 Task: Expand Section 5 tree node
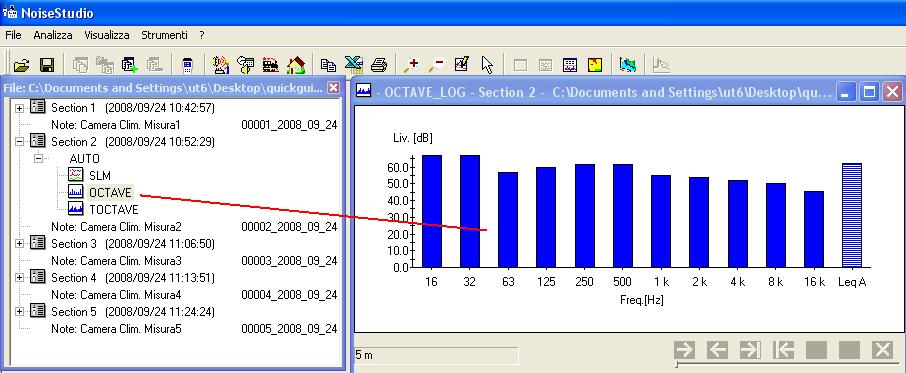[x=20, y=312]
